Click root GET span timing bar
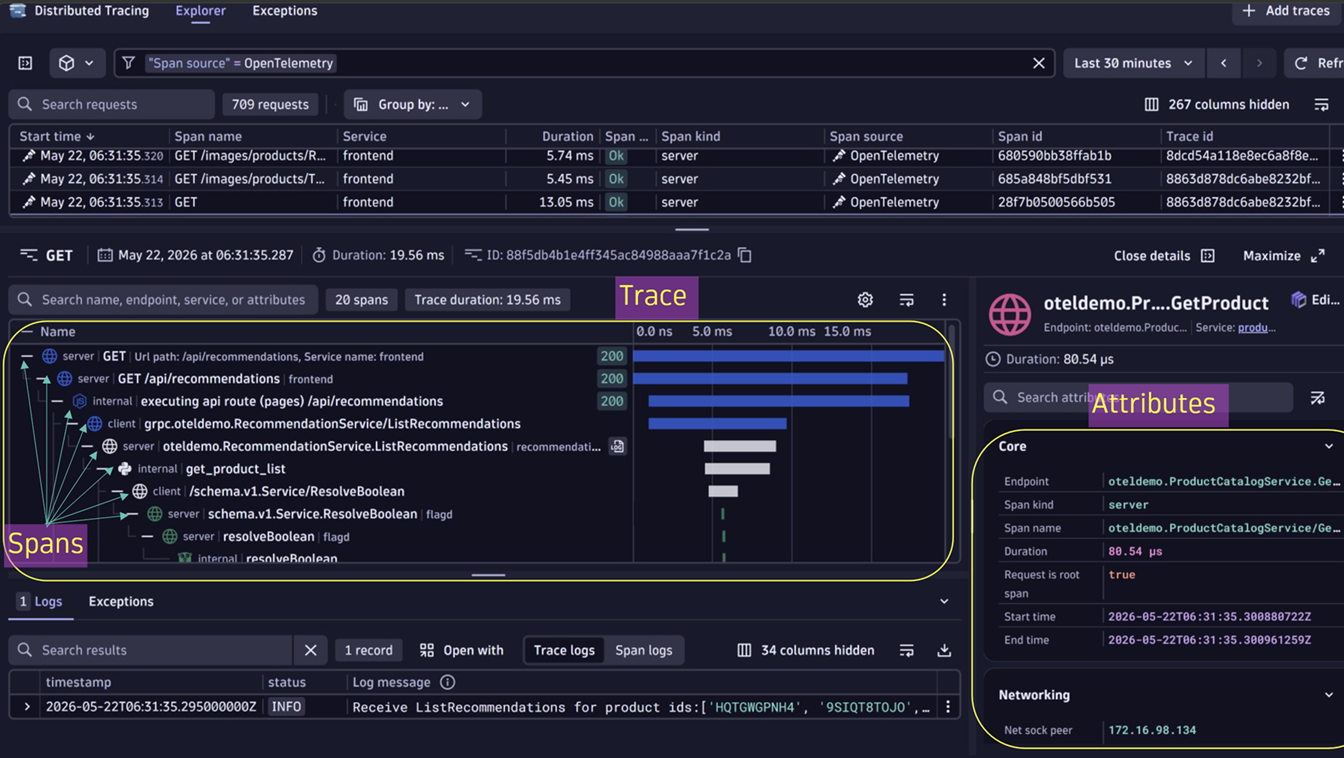 click(788, 356)
